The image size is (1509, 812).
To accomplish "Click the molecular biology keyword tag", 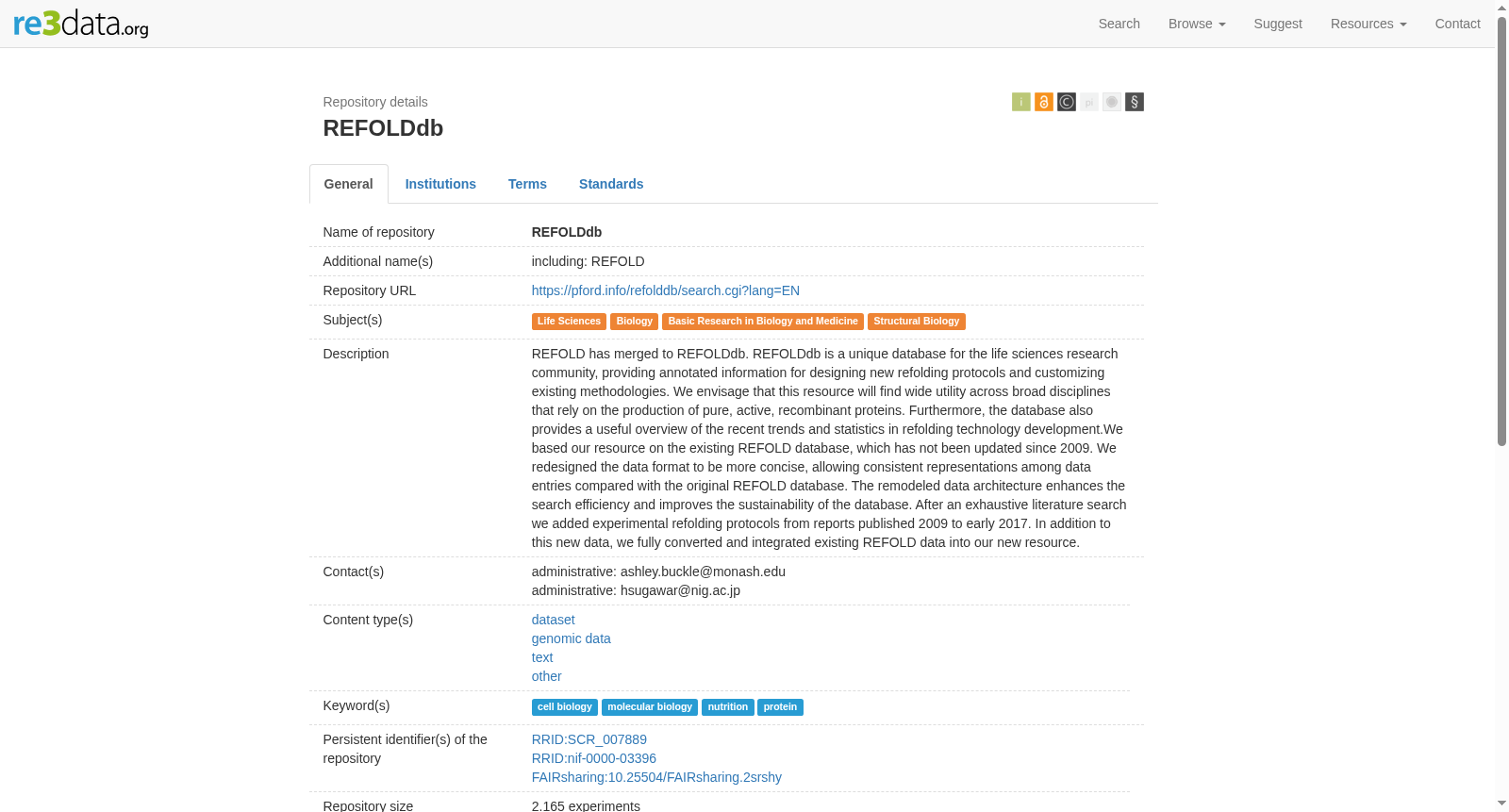I will point(650,707).
